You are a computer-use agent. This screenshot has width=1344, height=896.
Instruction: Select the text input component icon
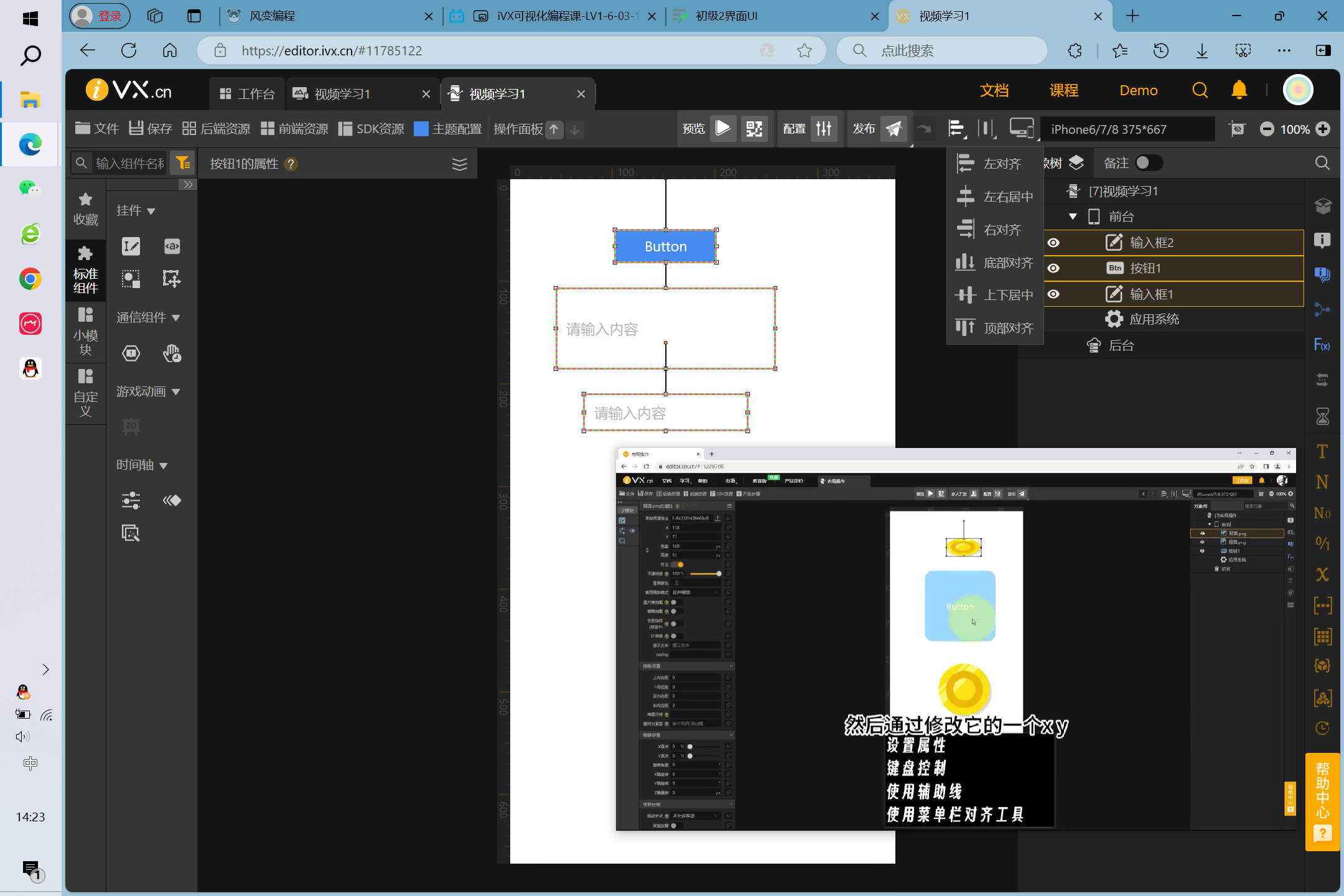point(131,246)
